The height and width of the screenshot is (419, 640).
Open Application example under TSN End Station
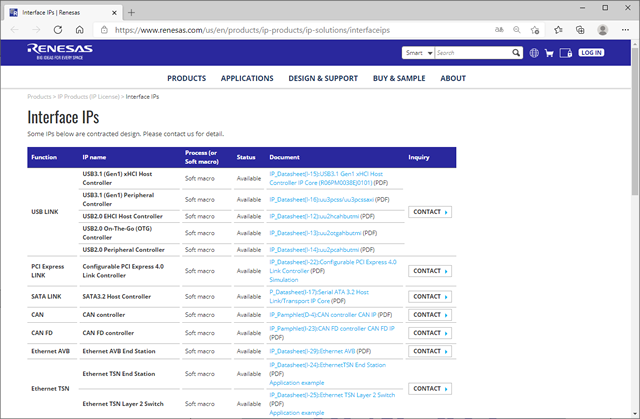tap(297, 383)
